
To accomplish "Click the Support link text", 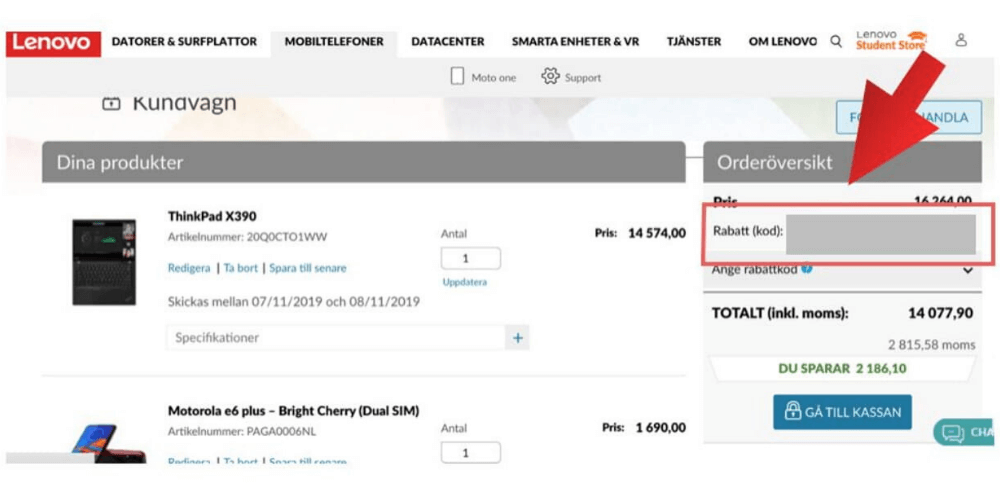I will point(583,78).
